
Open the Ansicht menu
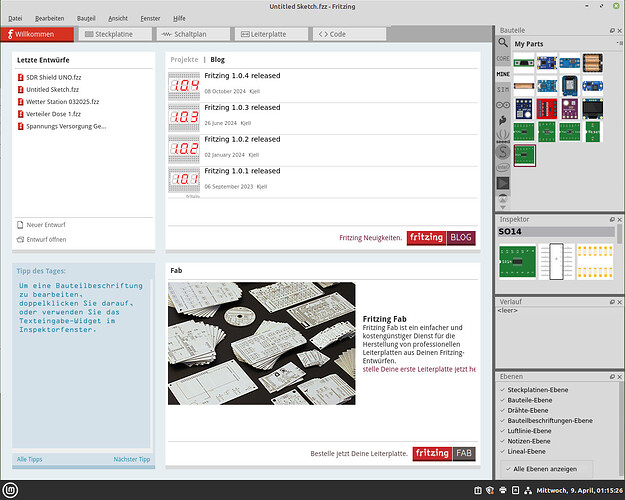coord(118,18)
